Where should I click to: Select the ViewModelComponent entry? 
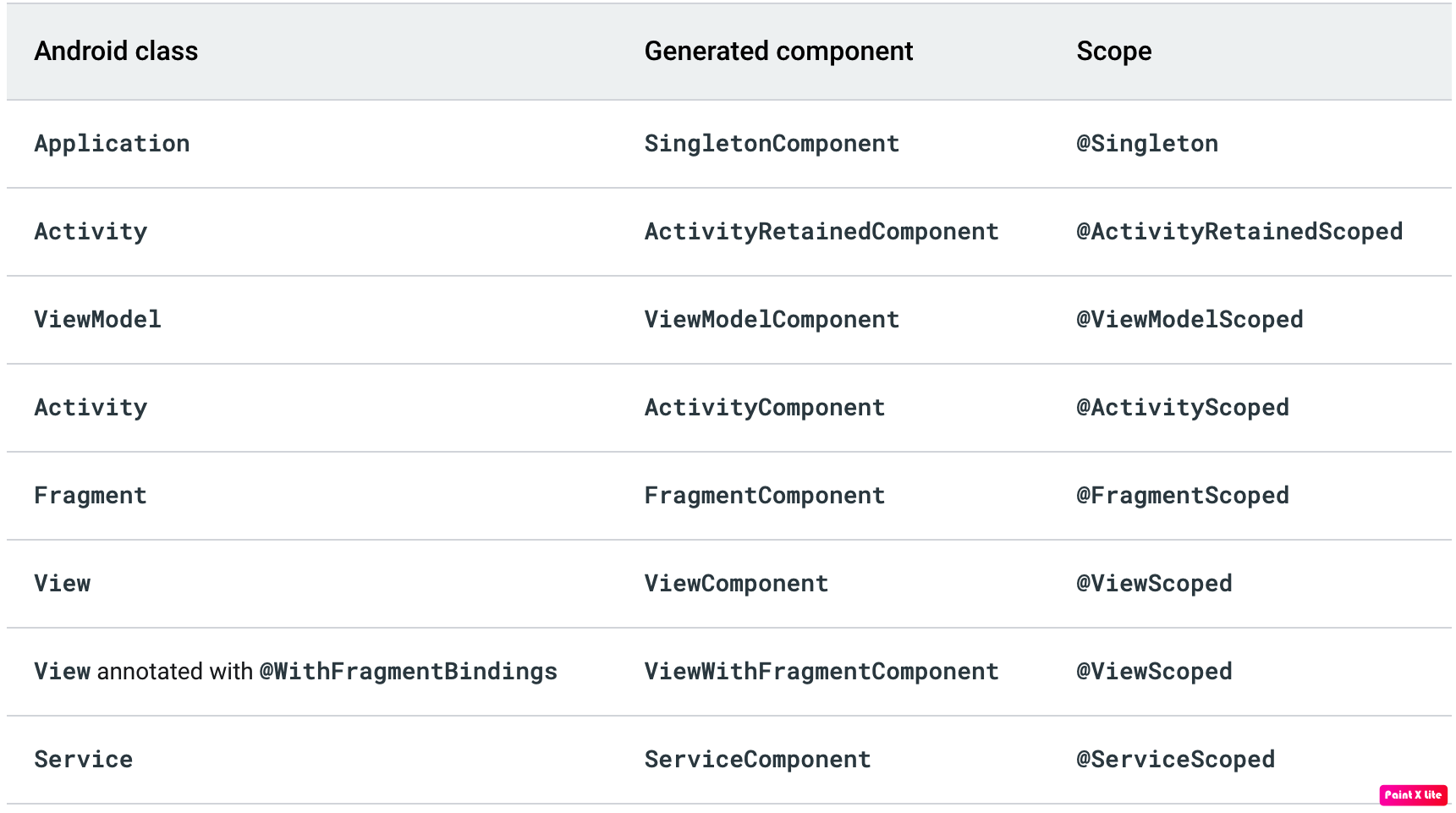click(772, 320)
